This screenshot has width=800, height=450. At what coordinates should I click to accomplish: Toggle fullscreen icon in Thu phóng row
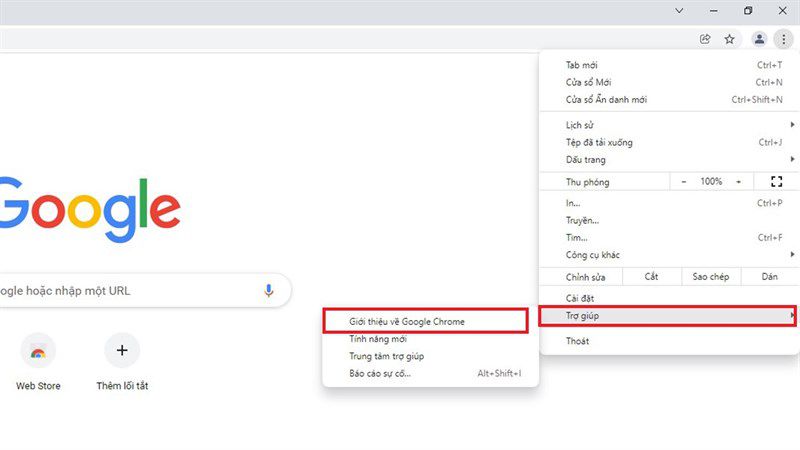[x=777, y=181]
